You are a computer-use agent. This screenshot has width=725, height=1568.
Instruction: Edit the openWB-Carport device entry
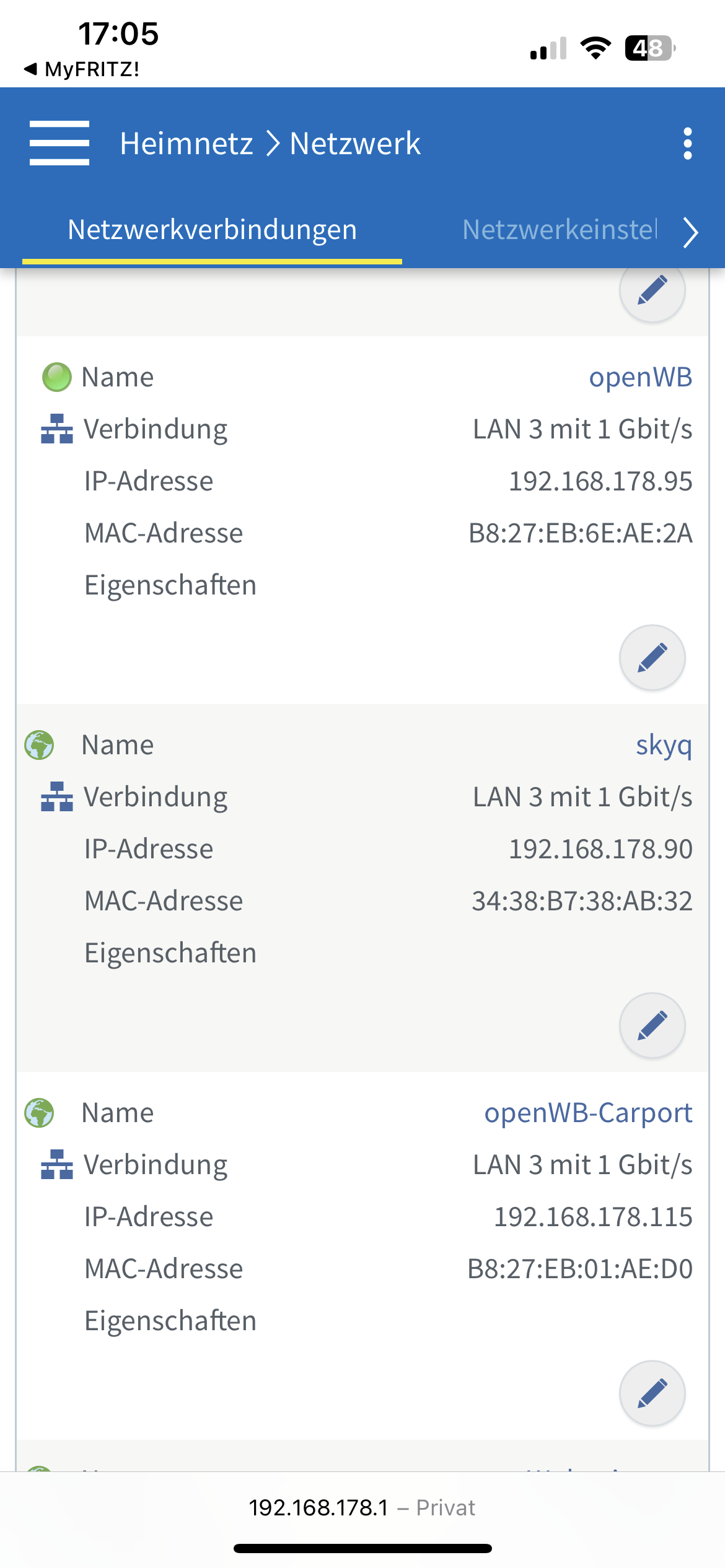point(652,1393)
